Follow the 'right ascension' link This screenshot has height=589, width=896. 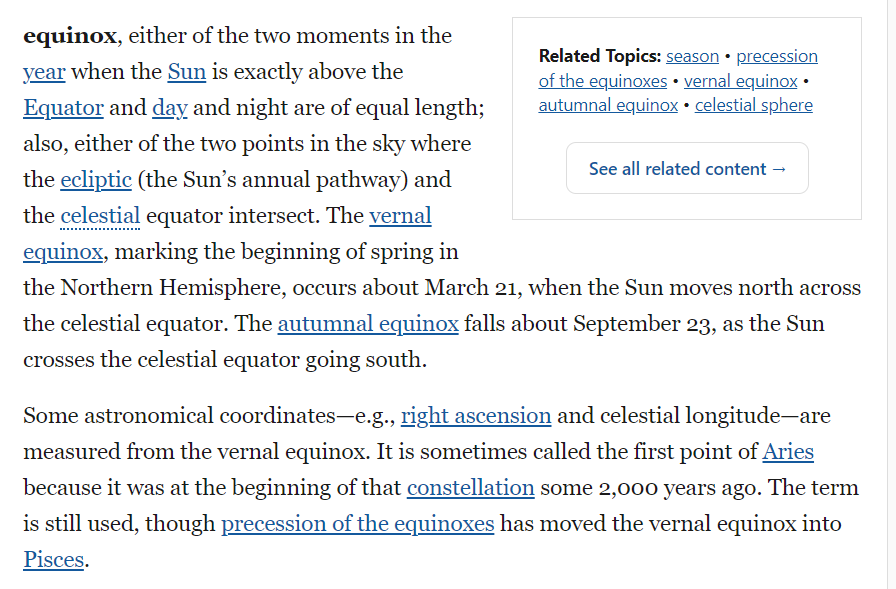[x=476, y=416]
